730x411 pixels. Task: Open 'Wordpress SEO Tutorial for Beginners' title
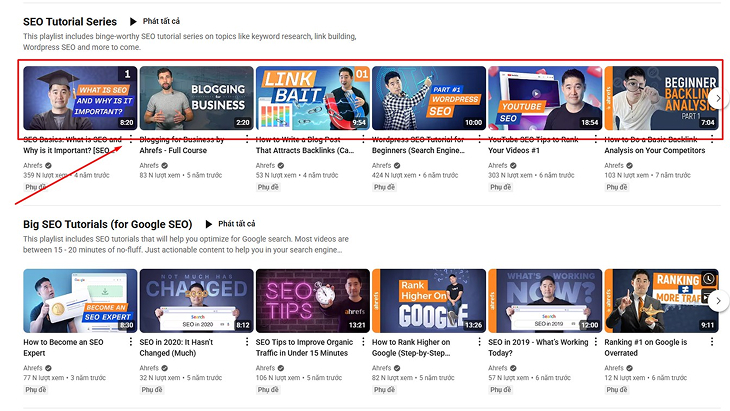(x=419, y=145)
